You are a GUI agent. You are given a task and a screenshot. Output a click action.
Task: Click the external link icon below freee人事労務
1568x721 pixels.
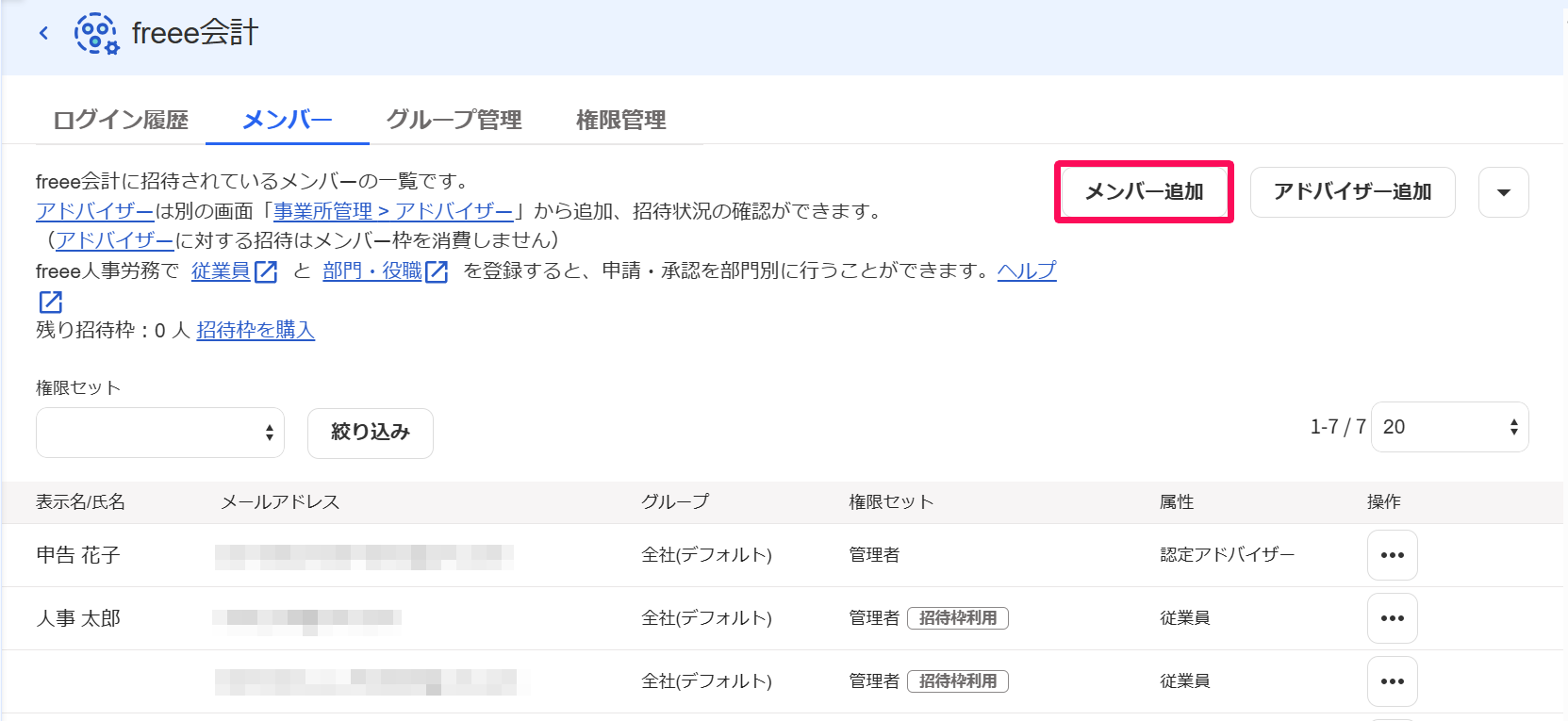pyautogui.click(x=50, y=302)
